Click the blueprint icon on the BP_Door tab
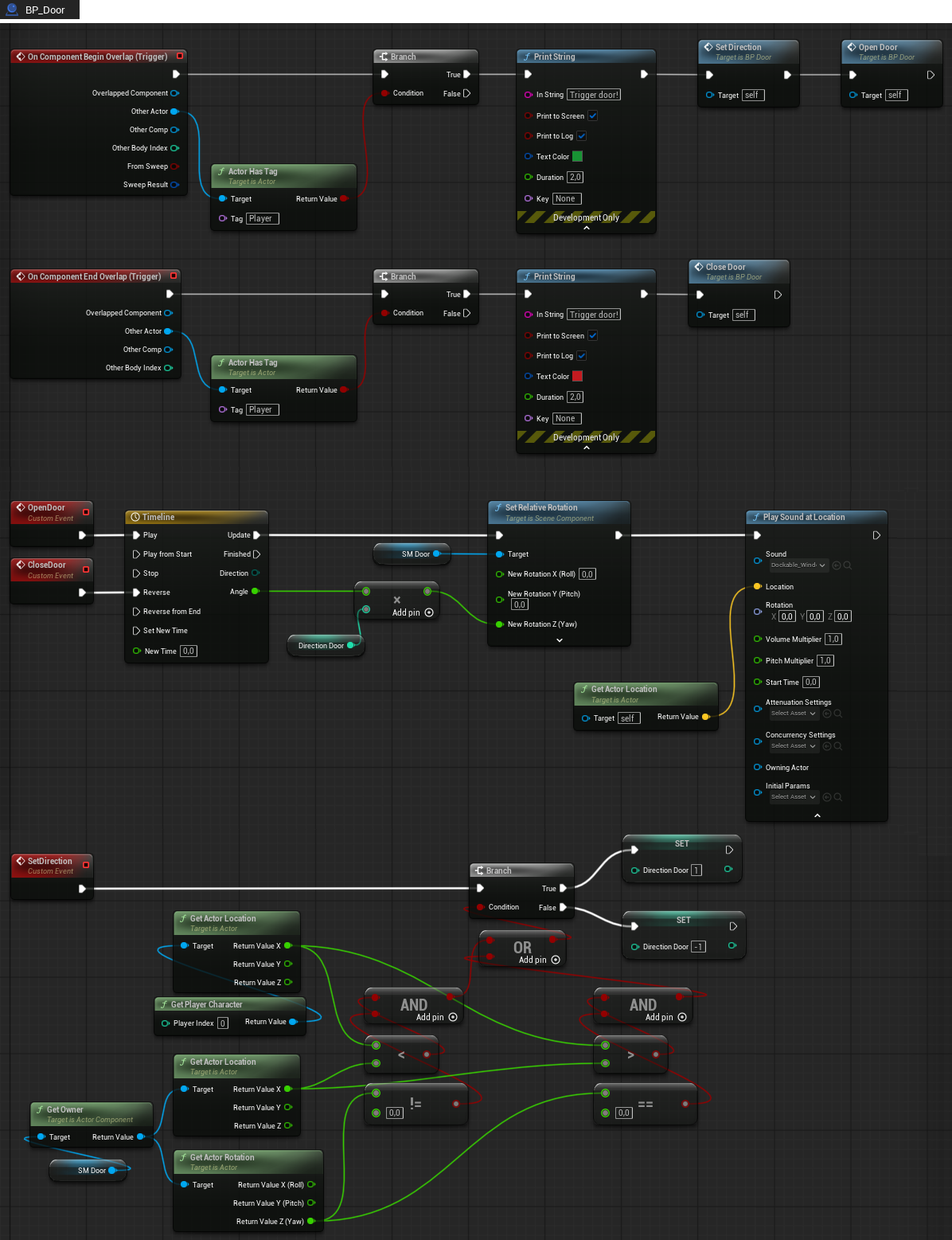 [x=12, y=10]
